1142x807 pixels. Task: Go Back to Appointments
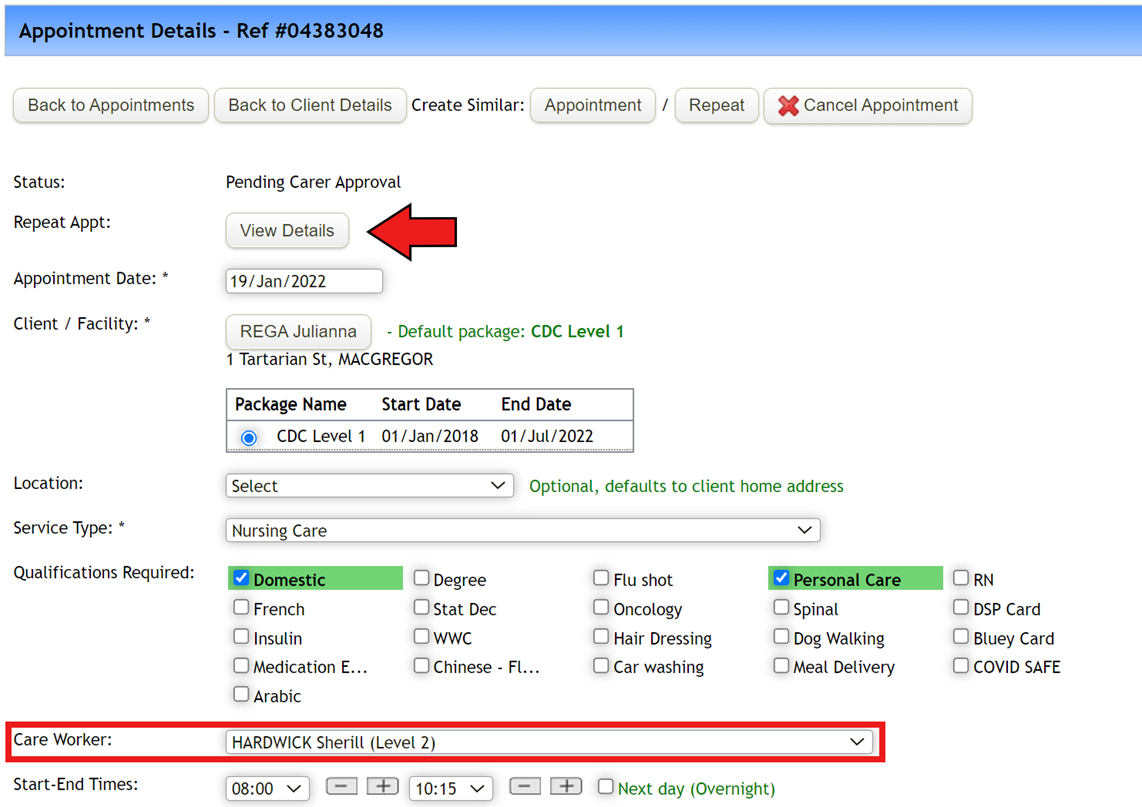pos(111,106)
